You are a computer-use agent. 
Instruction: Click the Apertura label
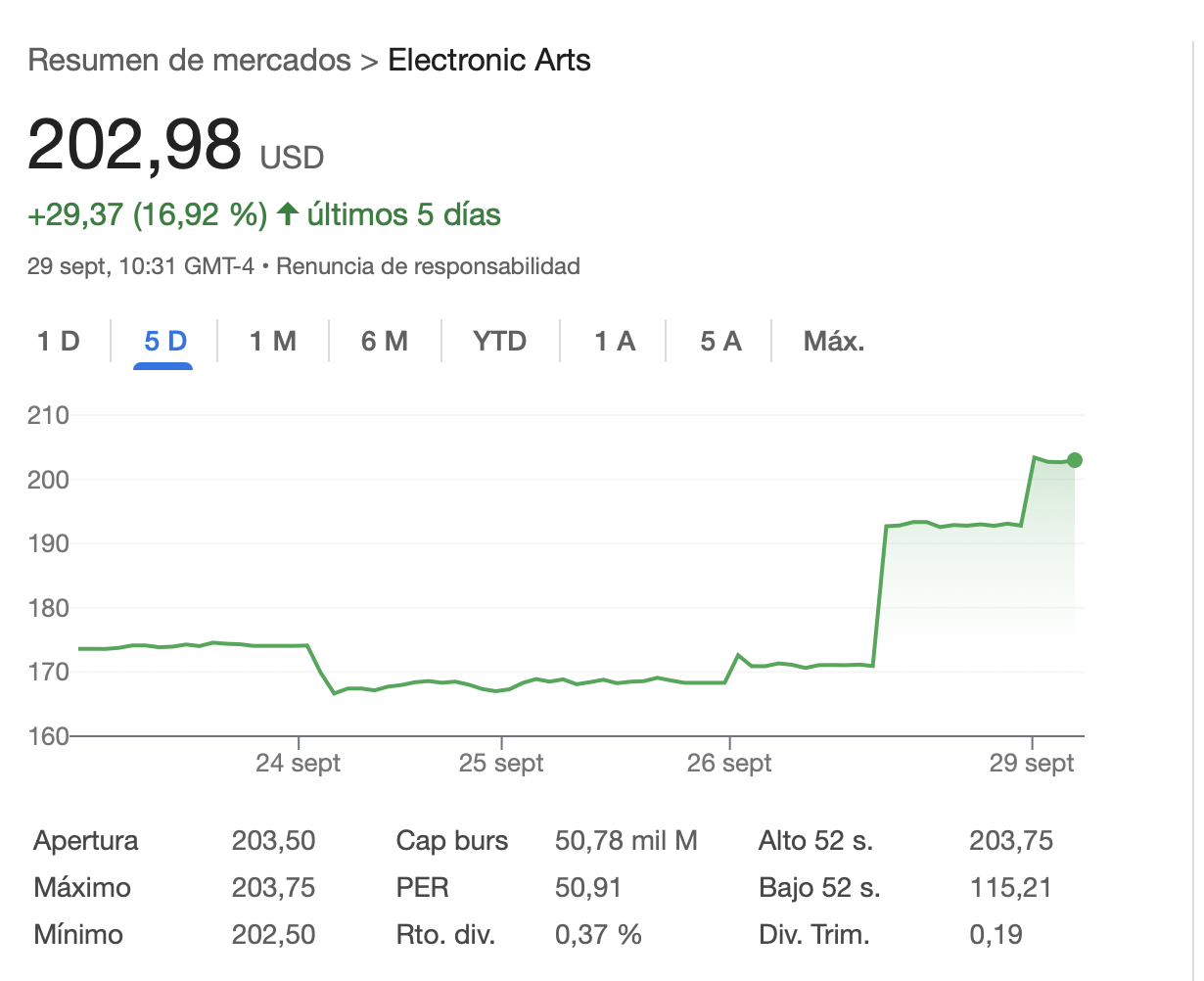[x=86, y=841]
